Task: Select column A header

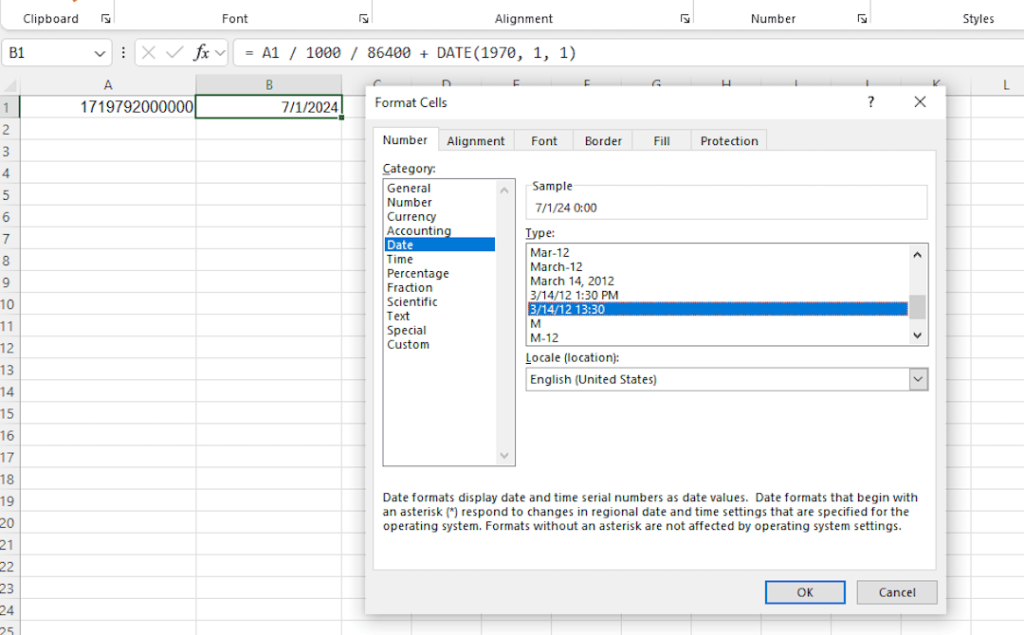Action: coord(108,85)
